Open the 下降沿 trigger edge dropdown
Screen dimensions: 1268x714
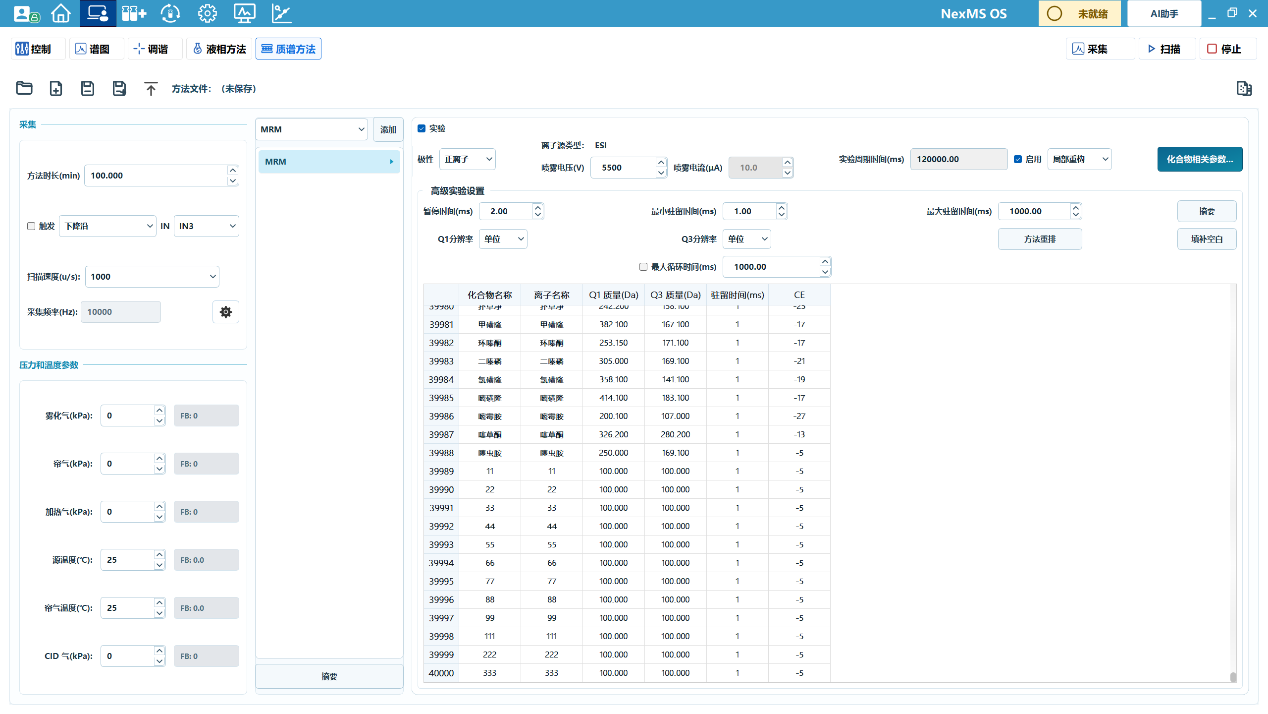[x=108, y=226]
